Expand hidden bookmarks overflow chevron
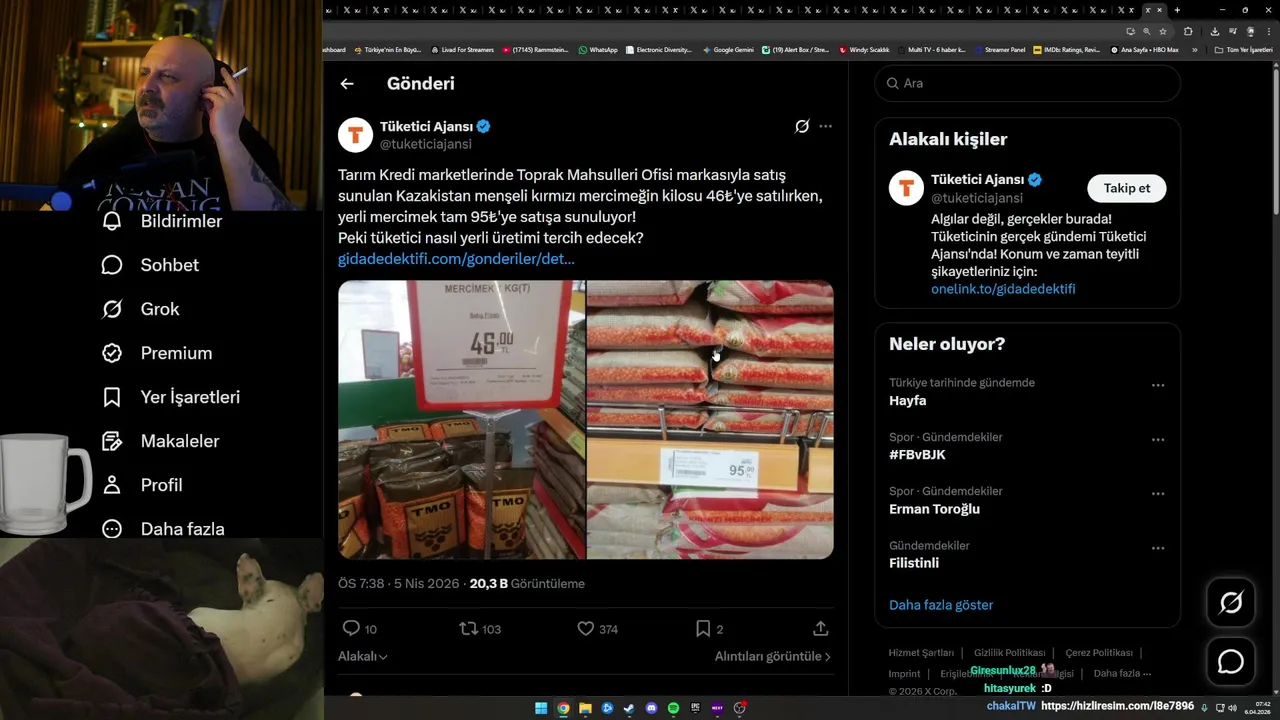1280x720 pixels. coord(1195,50)
